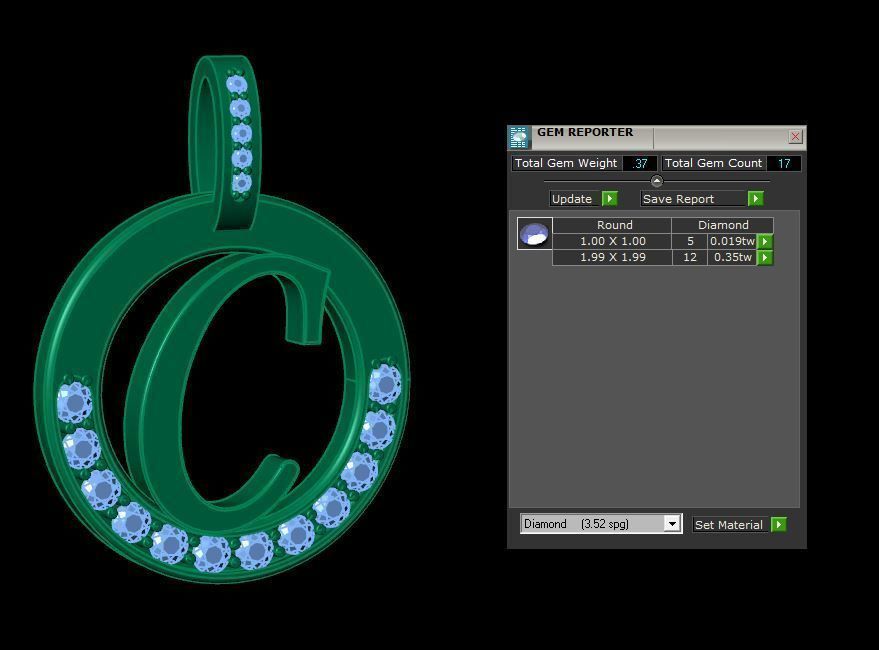Viewport: 879px width, 650px height.
Task: Collapse the panel using the round arrow handle
Action: (656, 181)
